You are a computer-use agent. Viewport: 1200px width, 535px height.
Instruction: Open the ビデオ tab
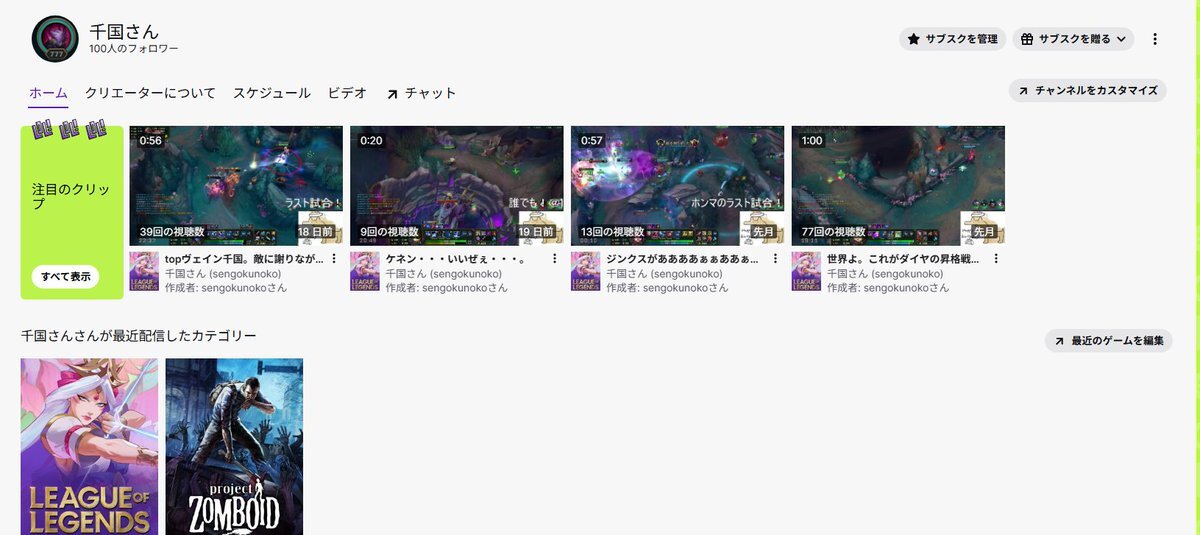click(x=347, y=93)
